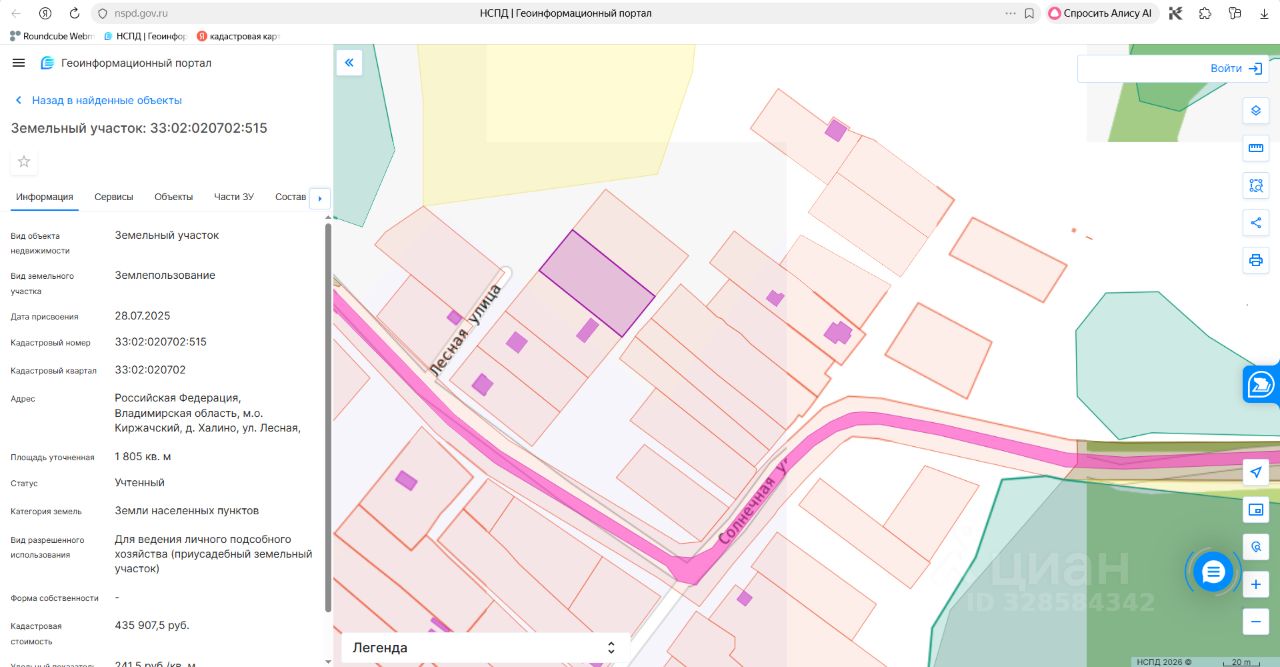Toggle overview map window icon
Viewport: 1280px width, 667px height.
tap(1255, 510)
